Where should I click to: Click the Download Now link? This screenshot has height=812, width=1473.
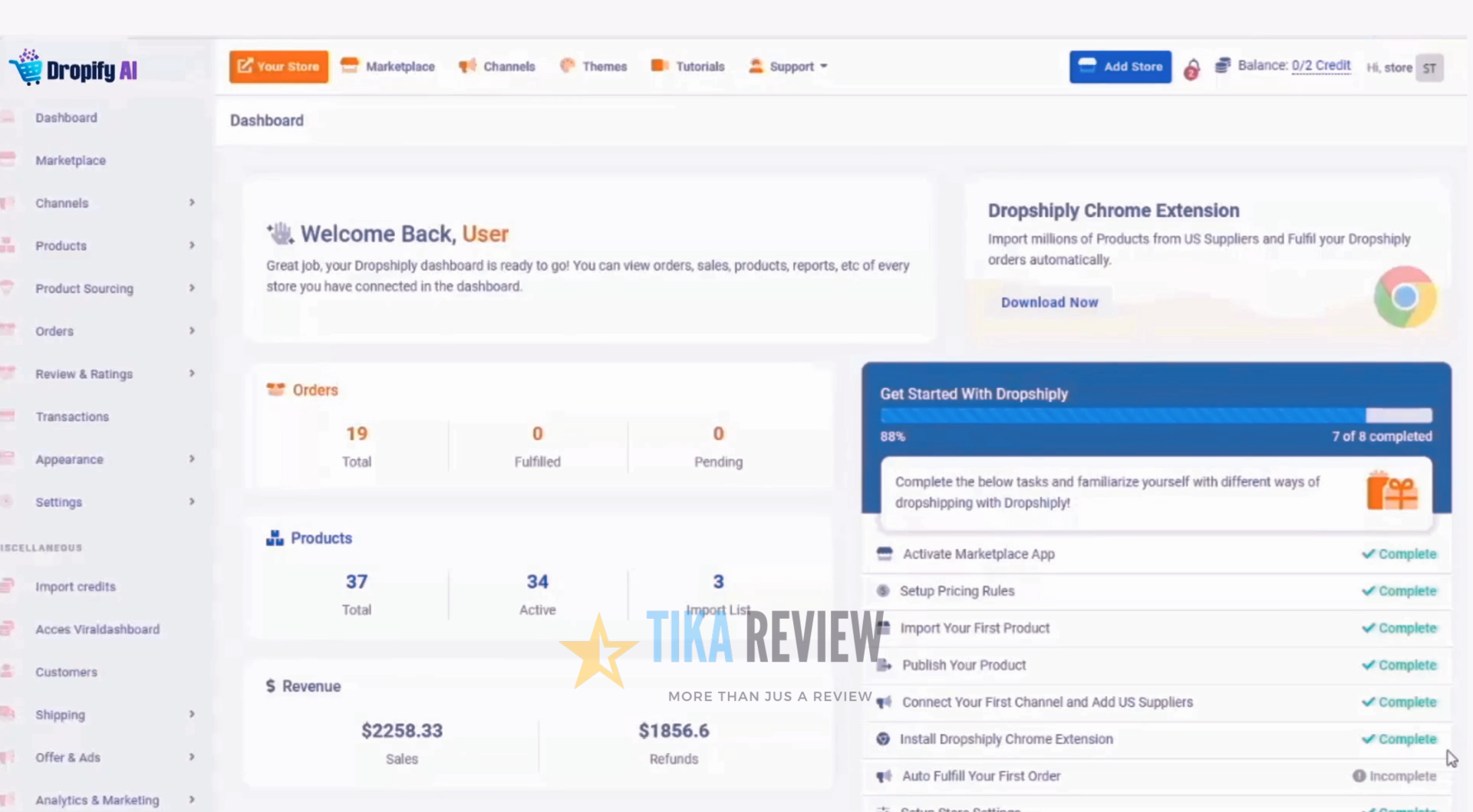[x=1050, y=302]
